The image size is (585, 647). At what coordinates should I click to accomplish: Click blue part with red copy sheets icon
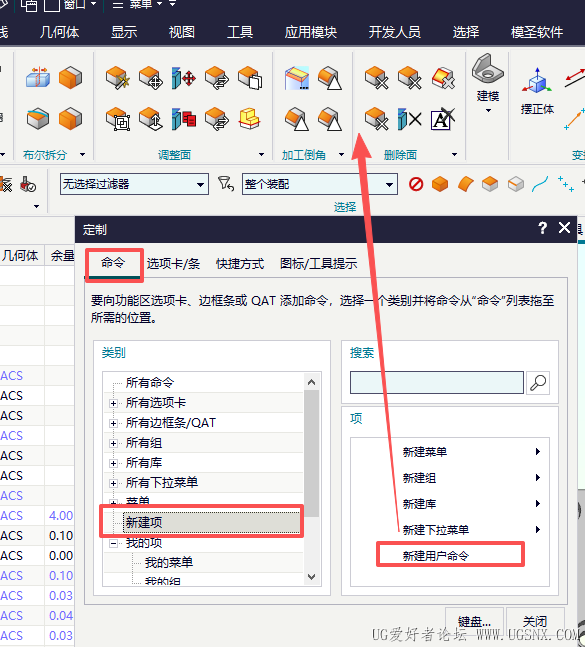(184, 119)
